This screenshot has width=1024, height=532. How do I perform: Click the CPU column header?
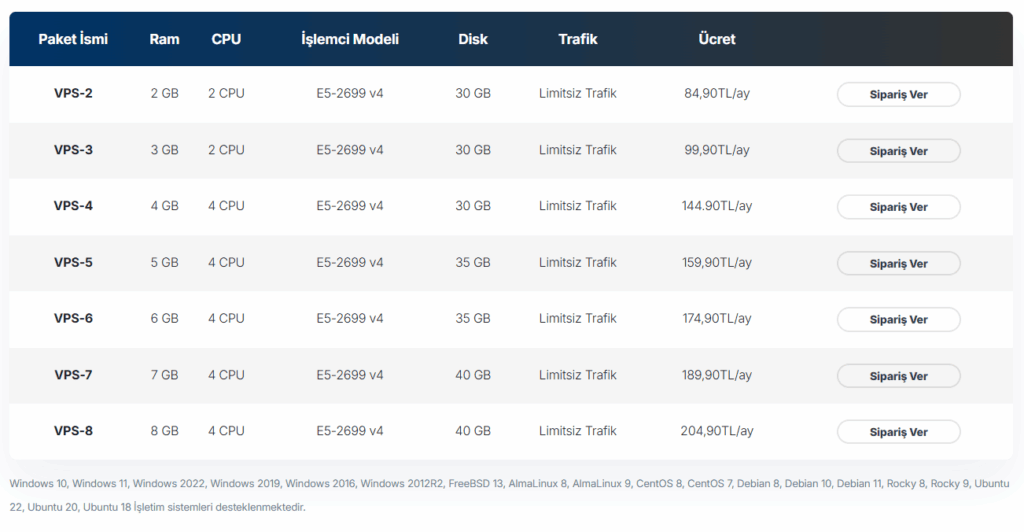pos(226,39)
